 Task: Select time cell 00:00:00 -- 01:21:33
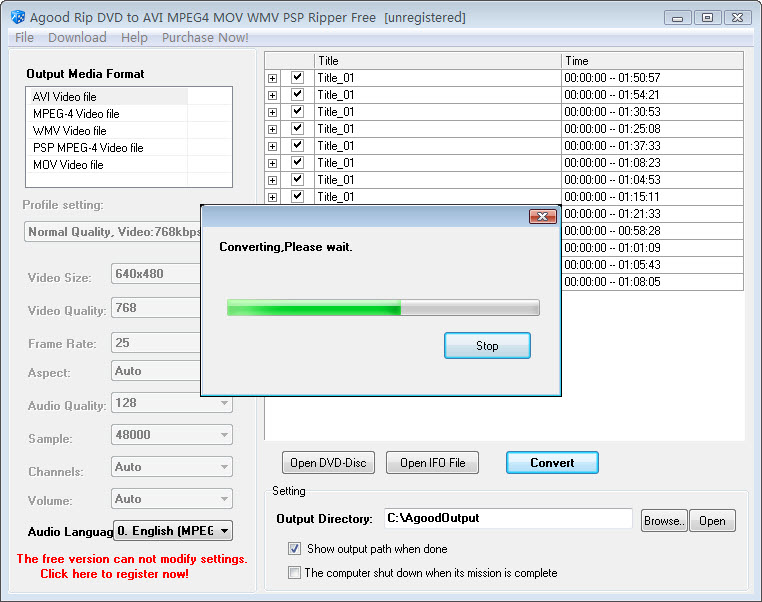click(652, 214)
